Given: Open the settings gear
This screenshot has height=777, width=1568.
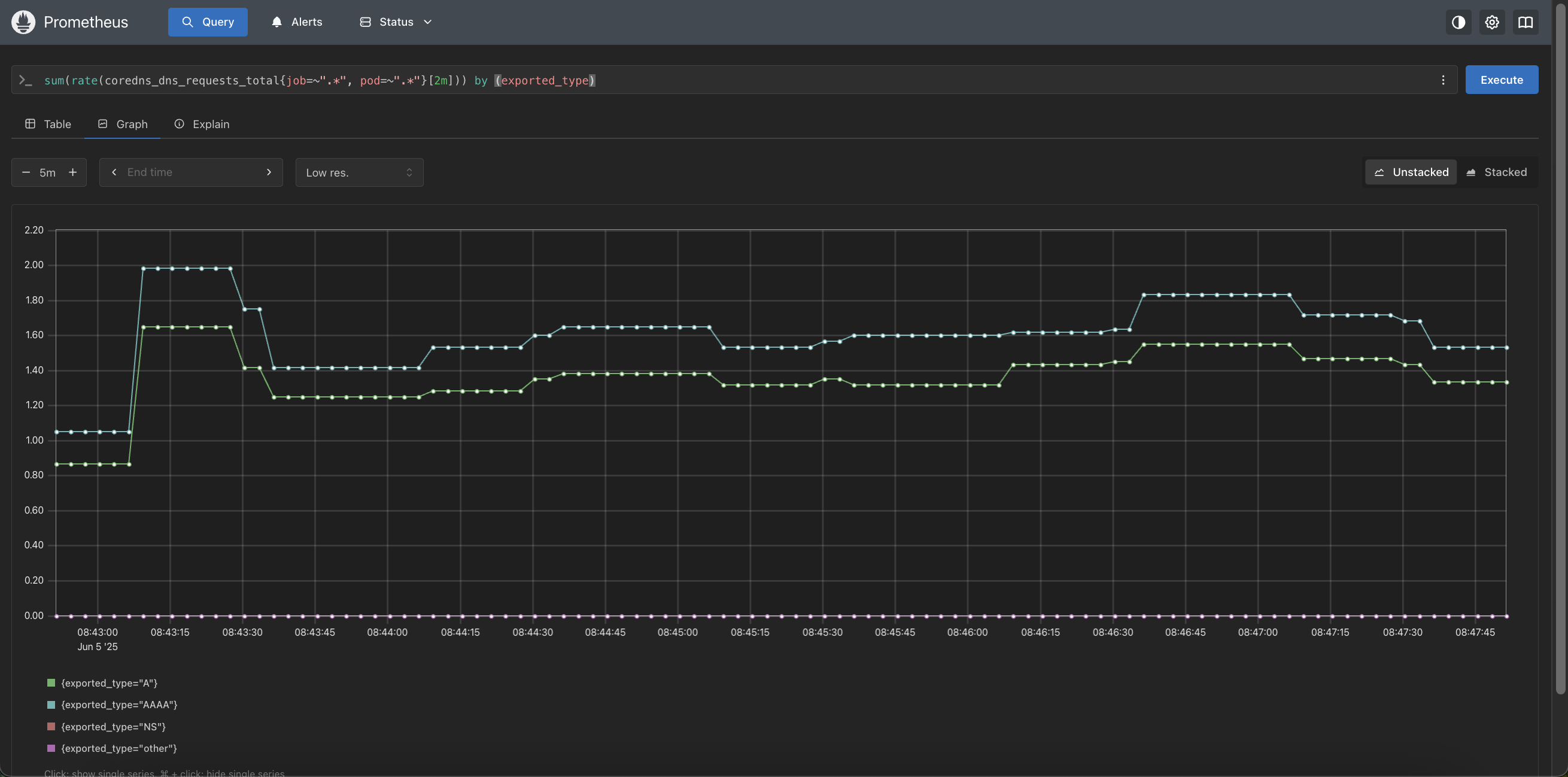Looking at the screenshot, I should pyautogui.click(x=1492, y=22).
